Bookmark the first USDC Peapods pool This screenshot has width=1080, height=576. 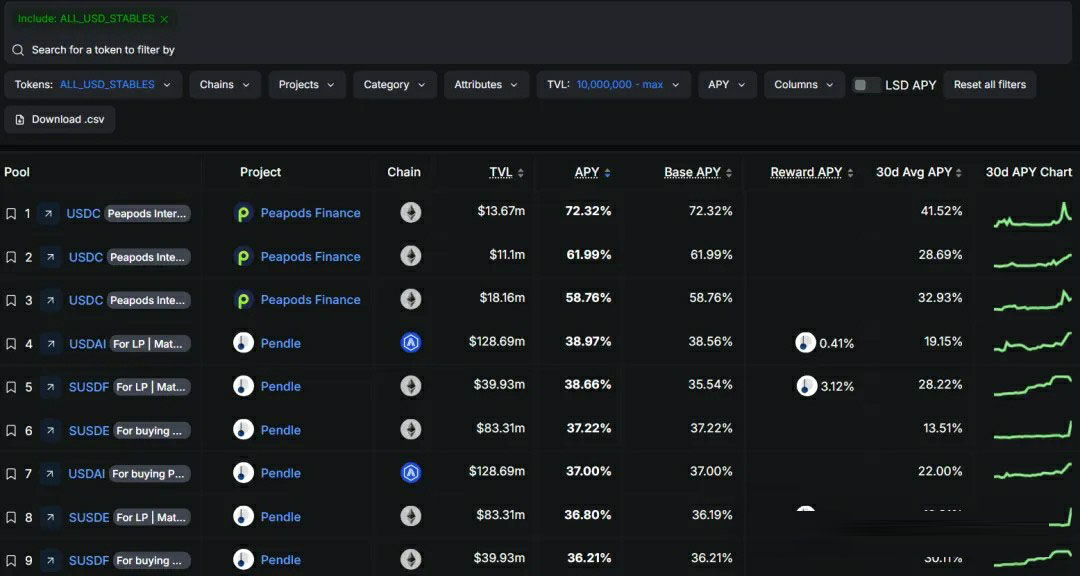coord(11,214)
